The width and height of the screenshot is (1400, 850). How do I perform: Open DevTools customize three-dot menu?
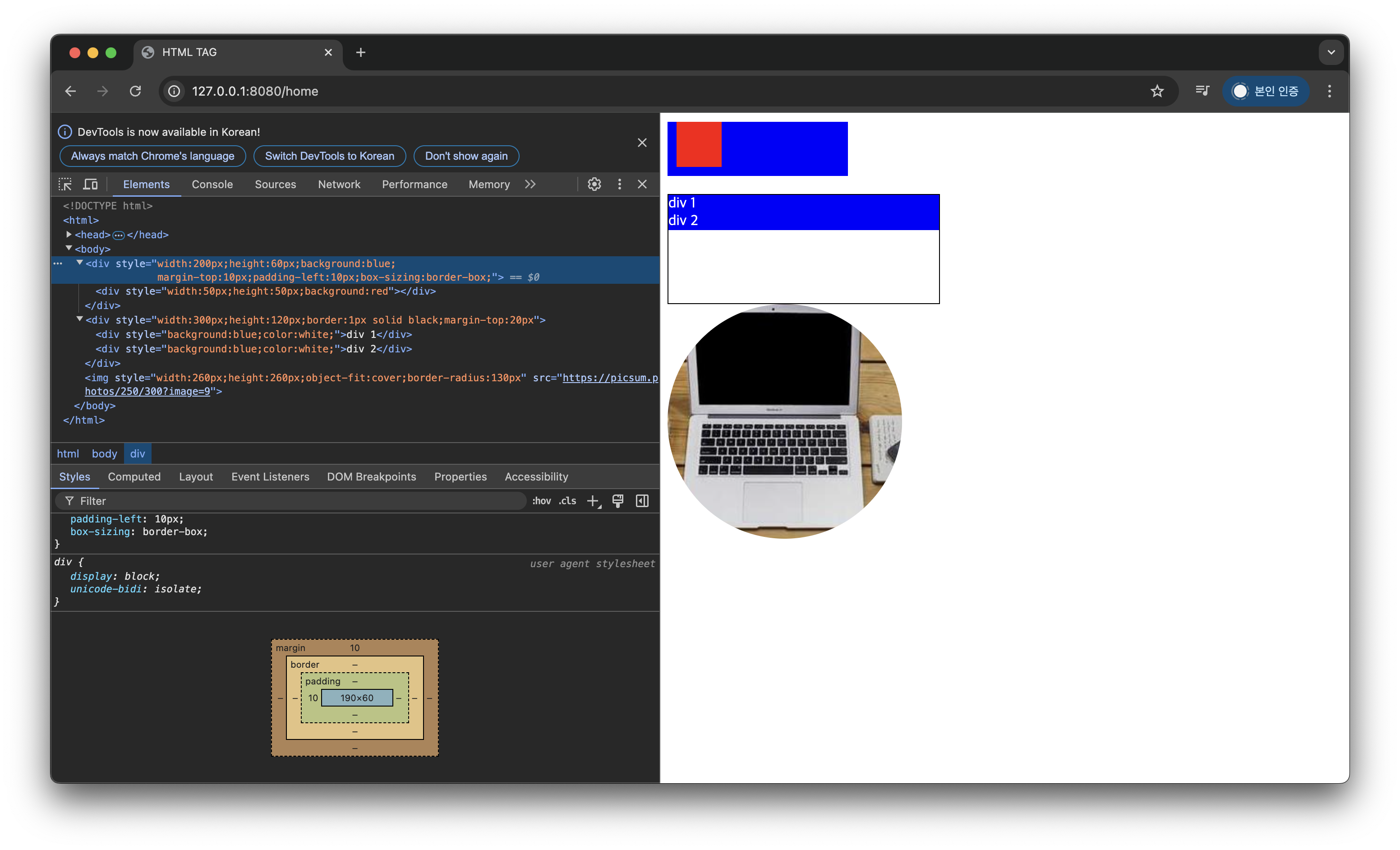(619, 184)
